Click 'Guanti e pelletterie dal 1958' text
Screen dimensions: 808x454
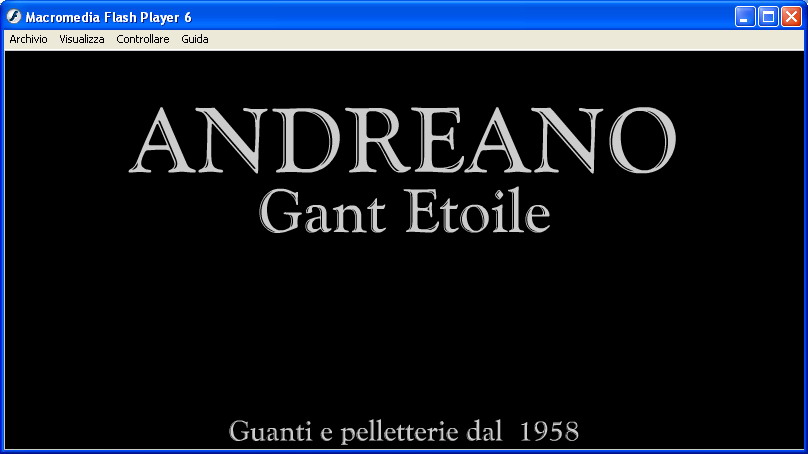pyautogui.click(x=404, y=431)
